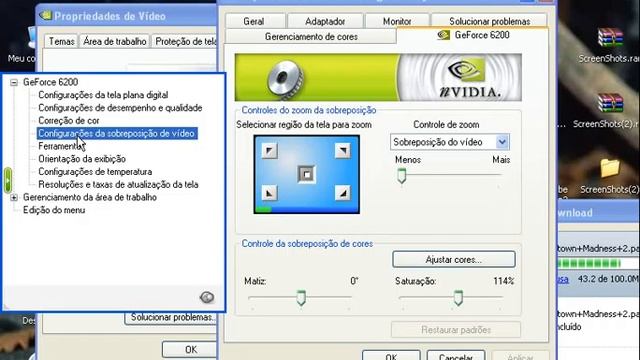Image resolution: width=640 pixels, height=360 pixels.
Task: Click the top-left zoom region arrow
Action: click(x=269, y=151)
